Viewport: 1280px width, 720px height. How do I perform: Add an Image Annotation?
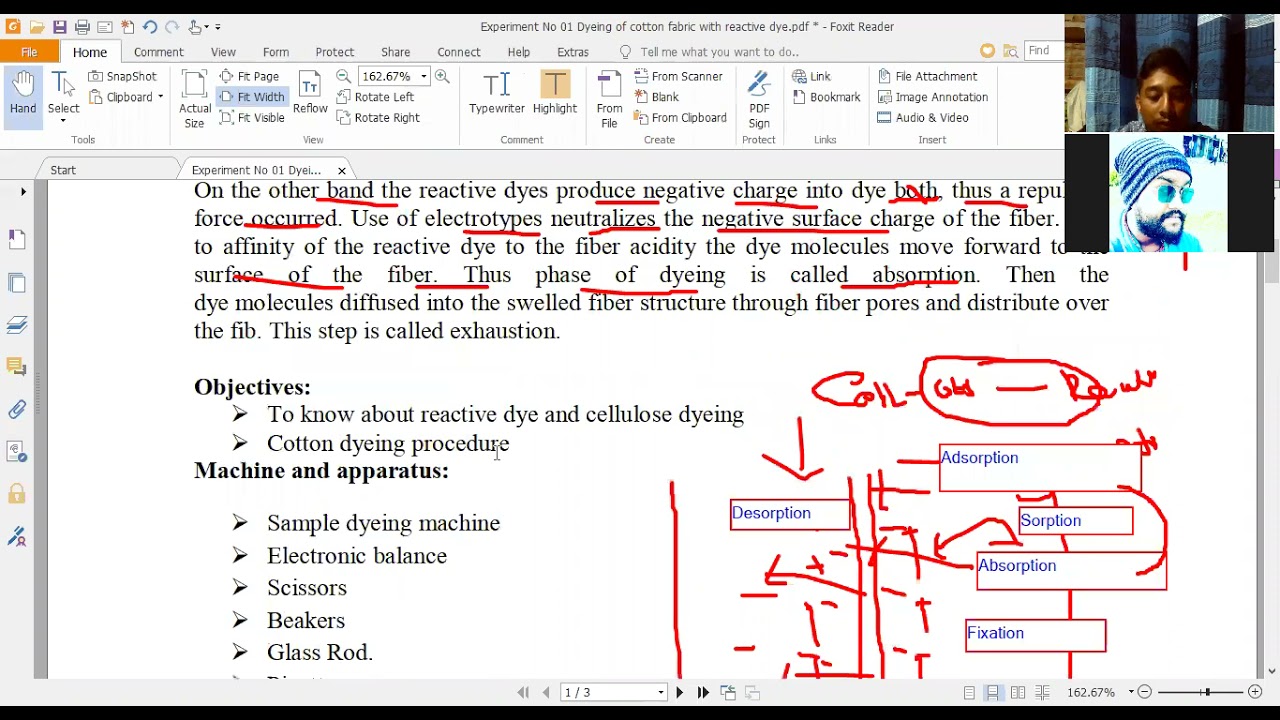tap(933, 97)
